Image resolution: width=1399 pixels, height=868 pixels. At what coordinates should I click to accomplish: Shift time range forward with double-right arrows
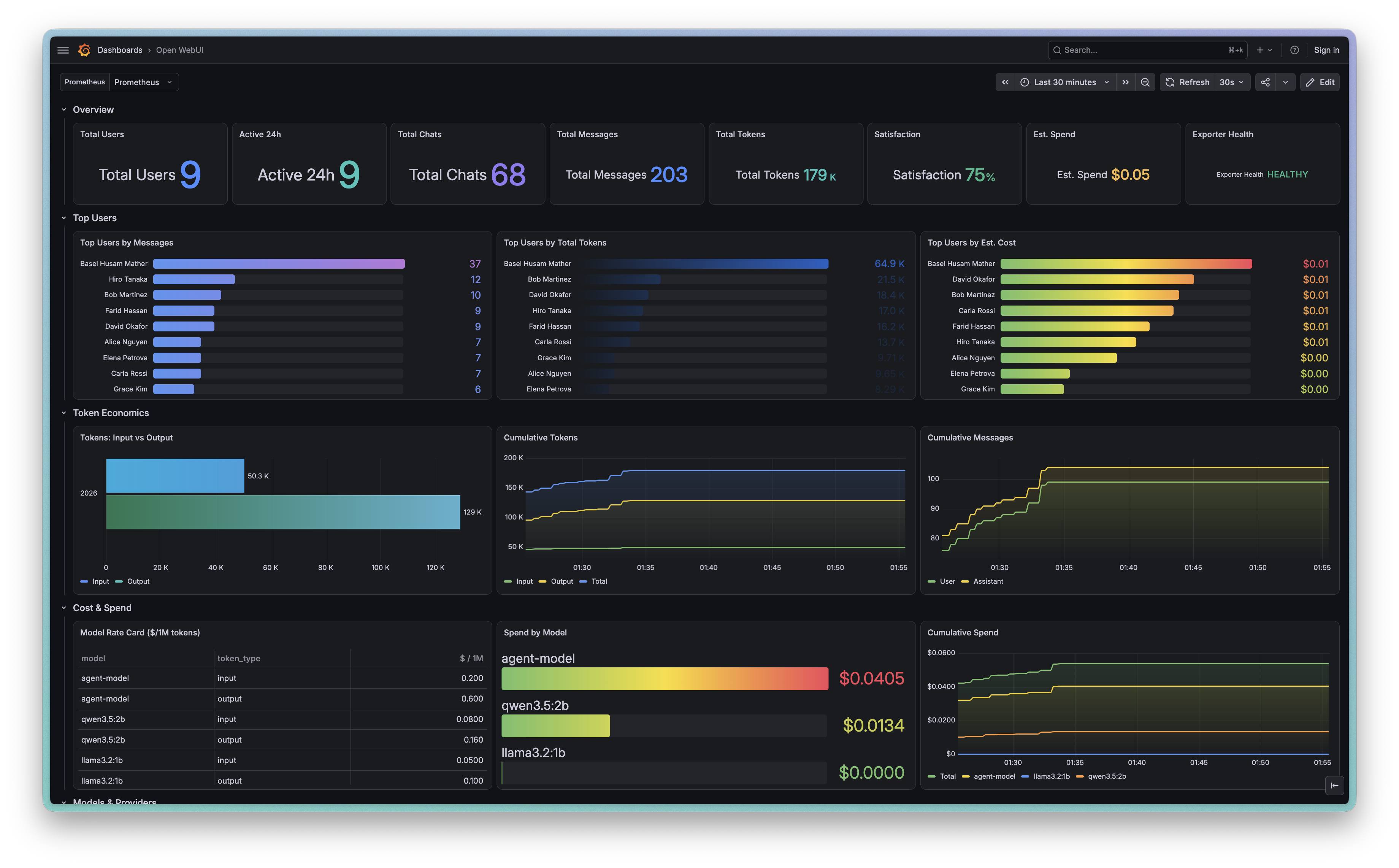1126,82
